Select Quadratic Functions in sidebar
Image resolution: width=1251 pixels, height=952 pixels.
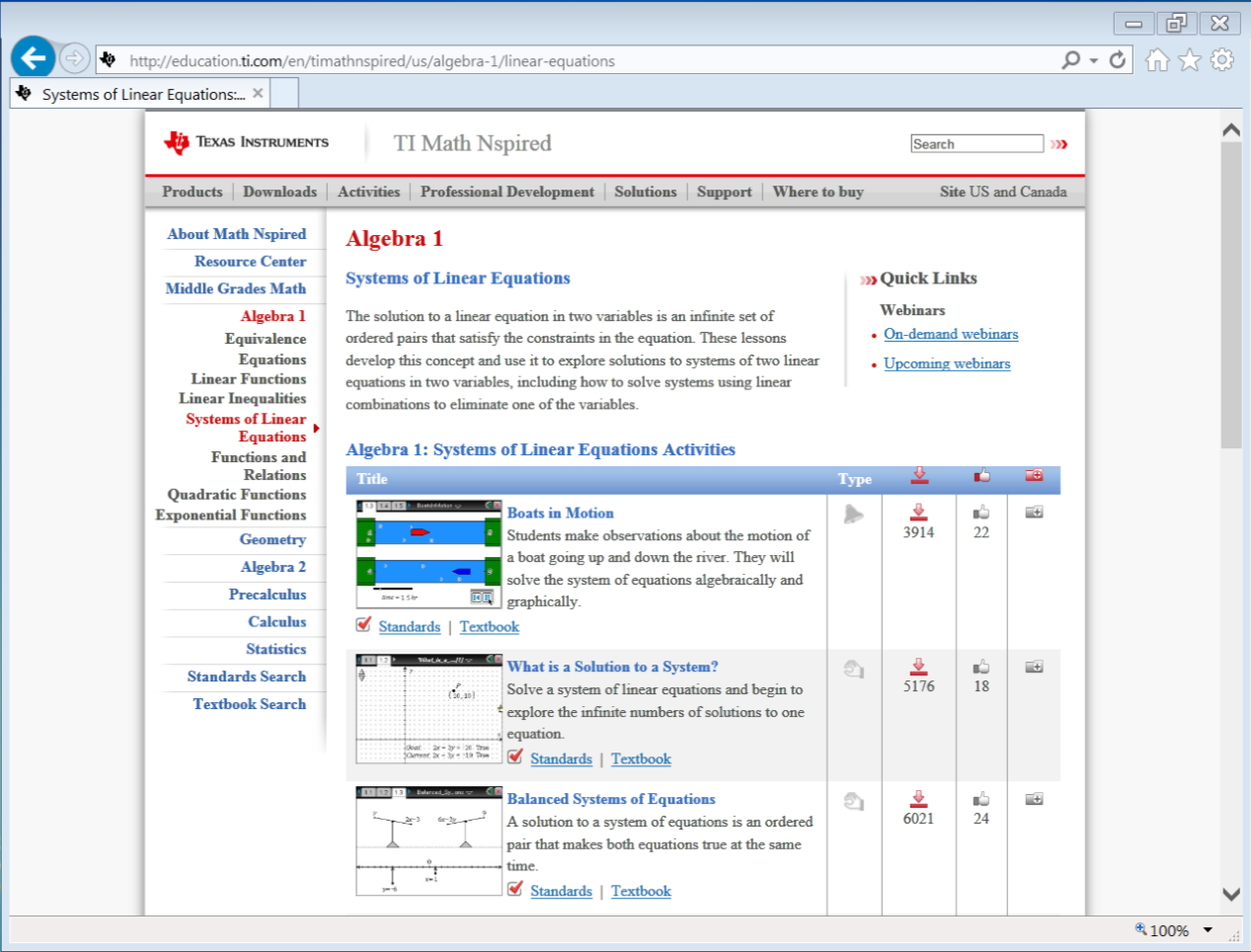(x=237, y=494)
